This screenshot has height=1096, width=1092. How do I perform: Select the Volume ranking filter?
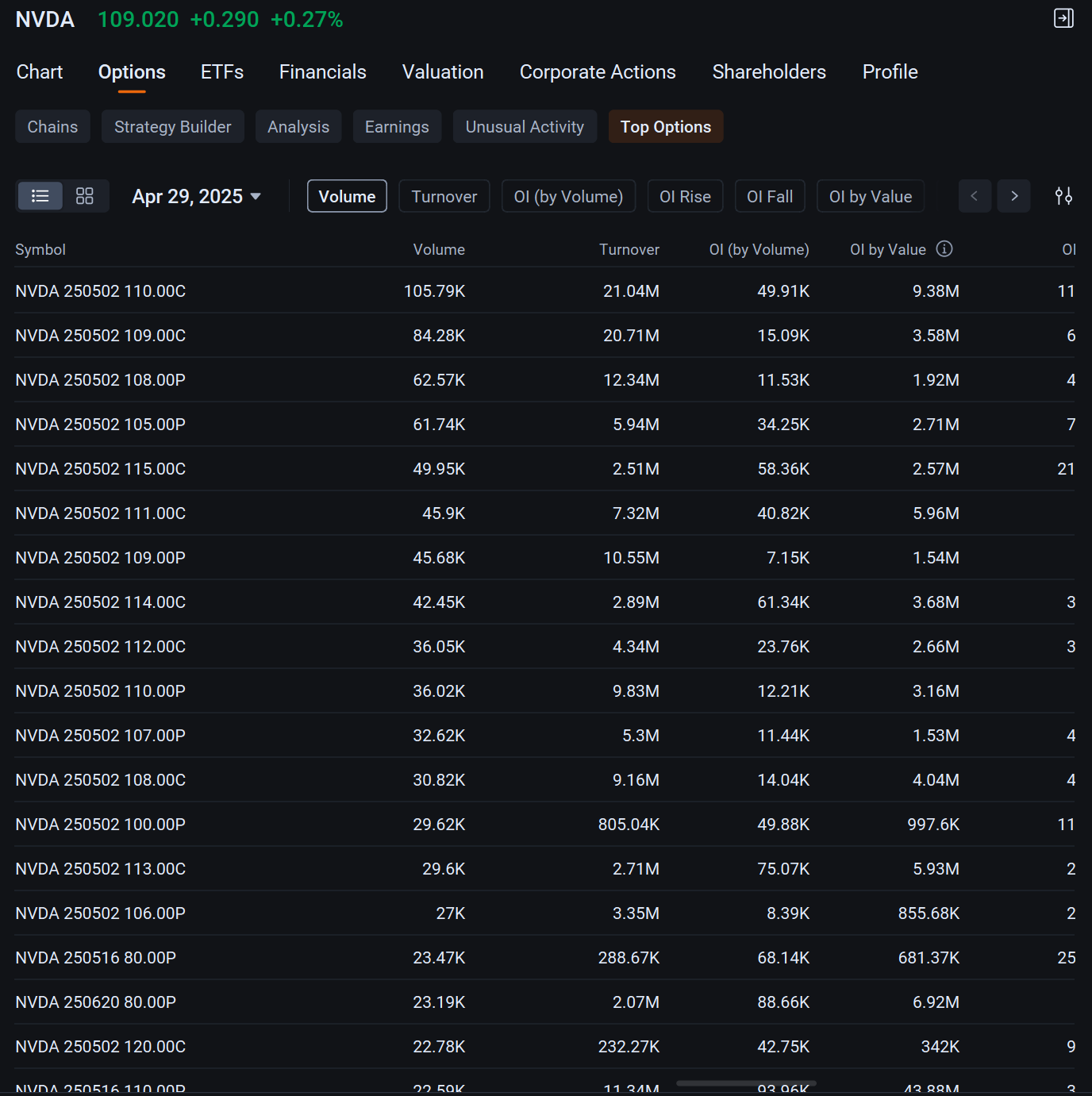(x=347, y=196)
